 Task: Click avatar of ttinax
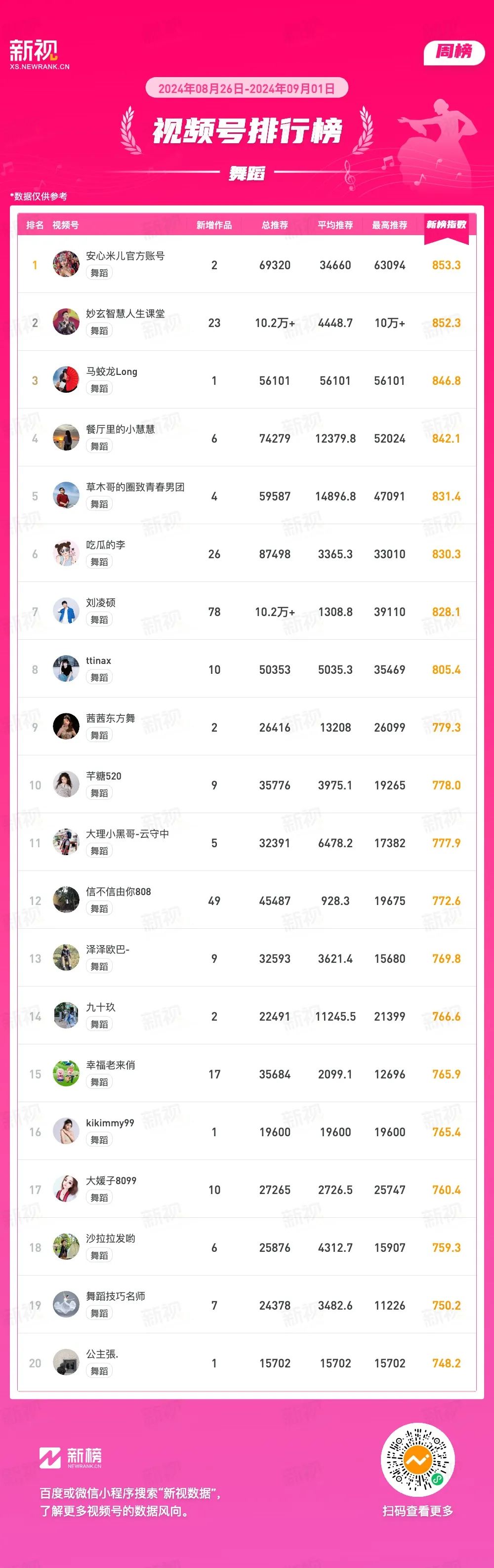(x=66, y=669)
